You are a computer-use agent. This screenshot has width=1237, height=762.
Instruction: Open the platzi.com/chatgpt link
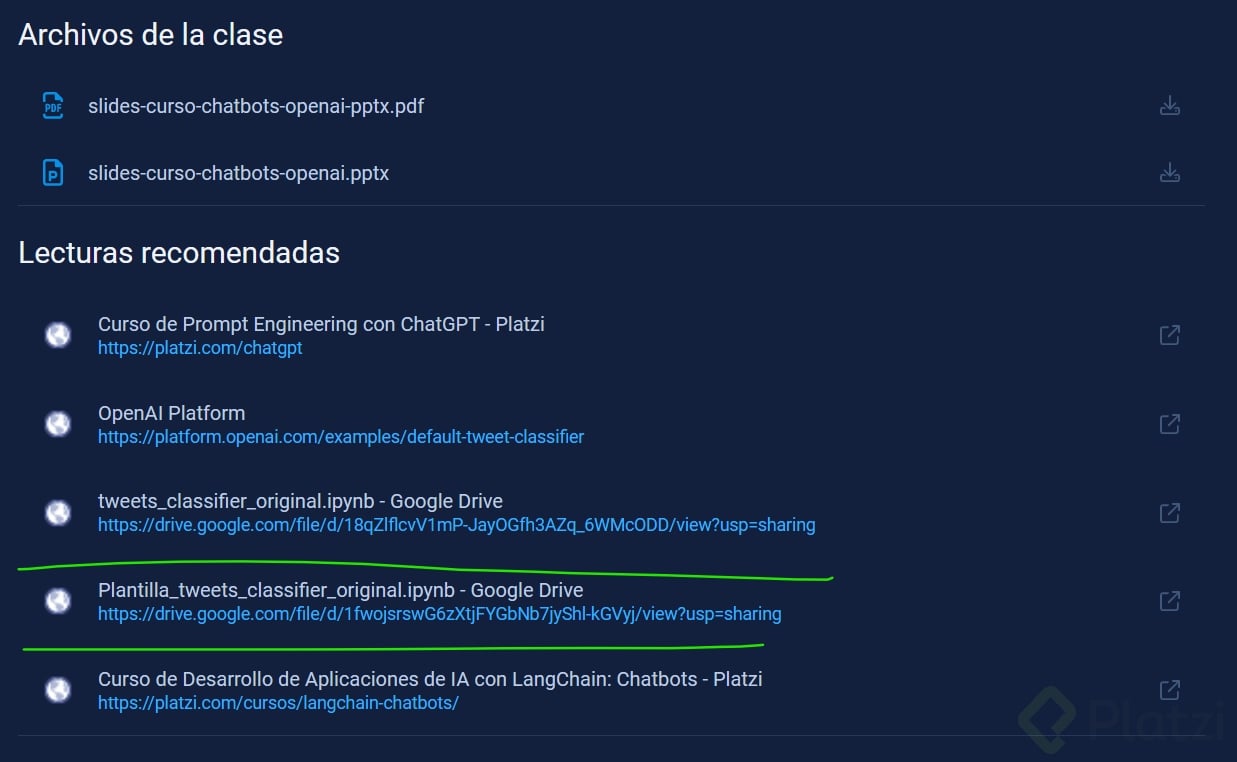coord(200,348)
